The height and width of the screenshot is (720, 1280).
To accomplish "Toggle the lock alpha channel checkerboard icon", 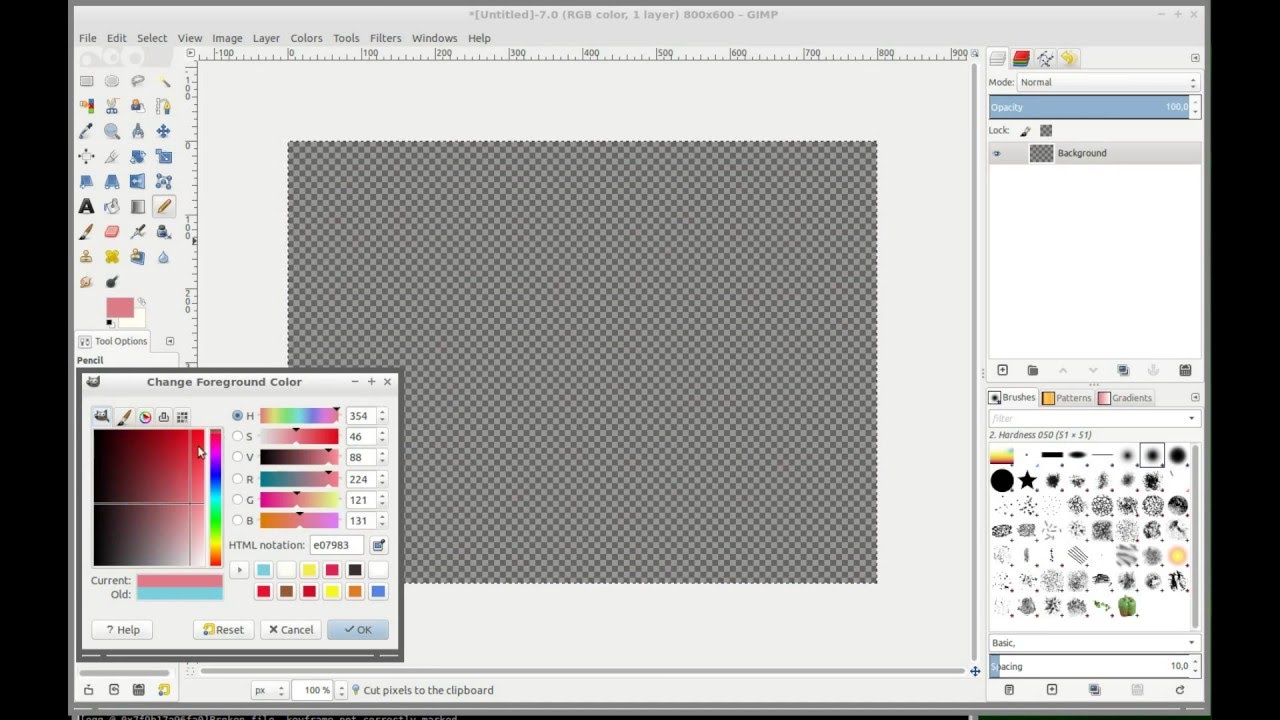I will 1046,131.
